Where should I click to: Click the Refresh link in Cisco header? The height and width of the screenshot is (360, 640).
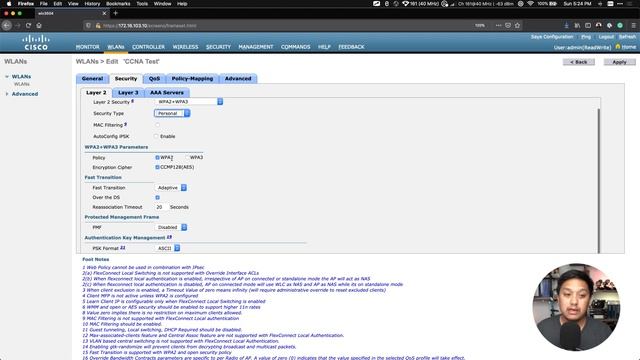627,37
